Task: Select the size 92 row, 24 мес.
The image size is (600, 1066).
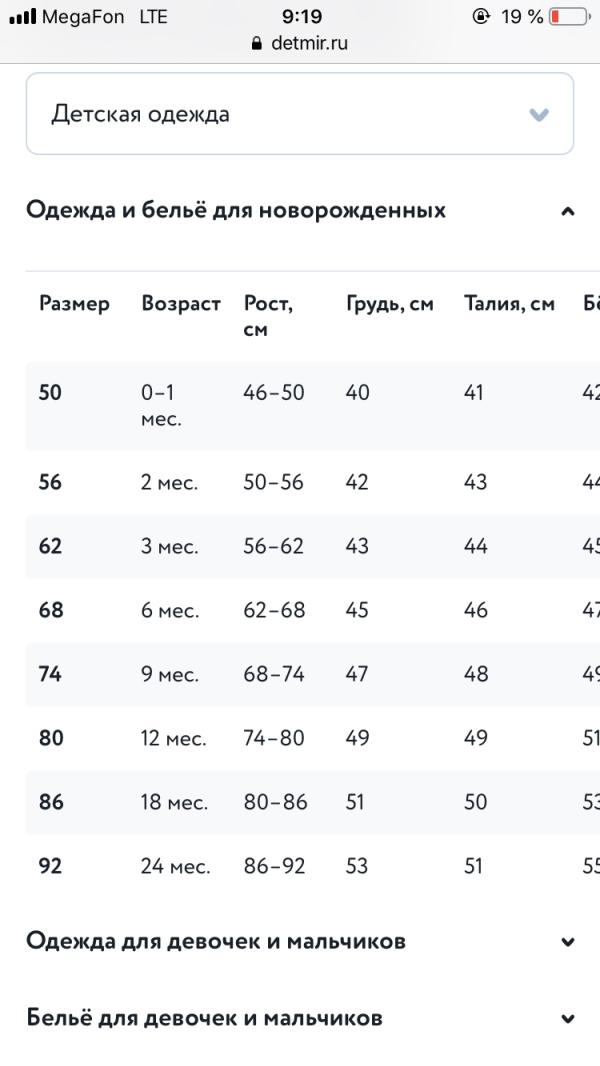Action: pyautogui.click(x=313, y=865)
